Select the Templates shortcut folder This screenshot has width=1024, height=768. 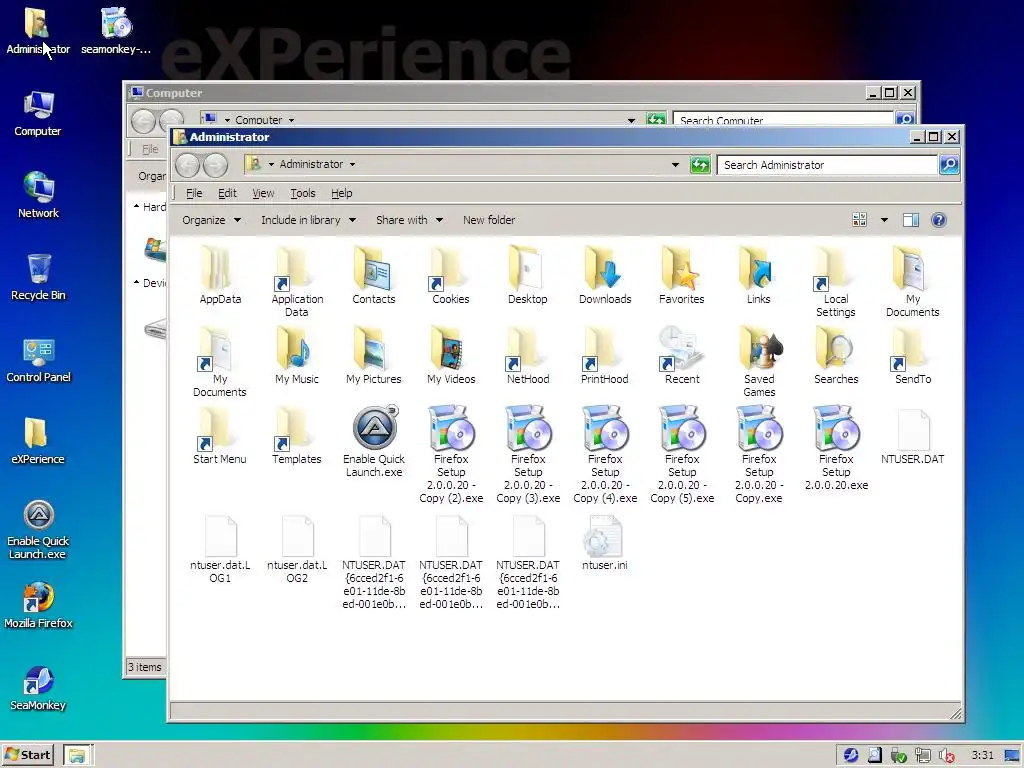297,436
